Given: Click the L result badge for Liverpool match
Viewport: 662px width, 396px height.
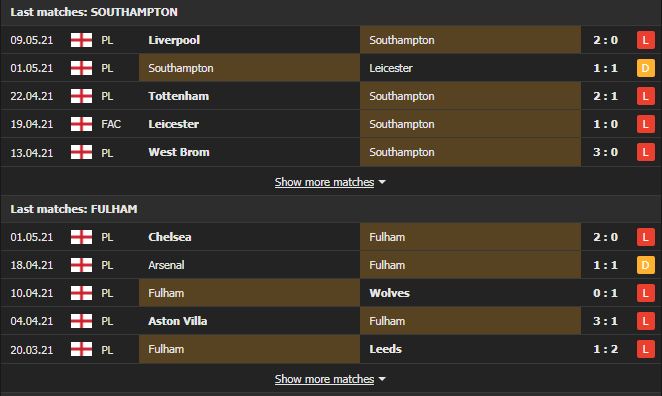Looking at the screenshot, I should pyautogui.click(x=645, y=40).
